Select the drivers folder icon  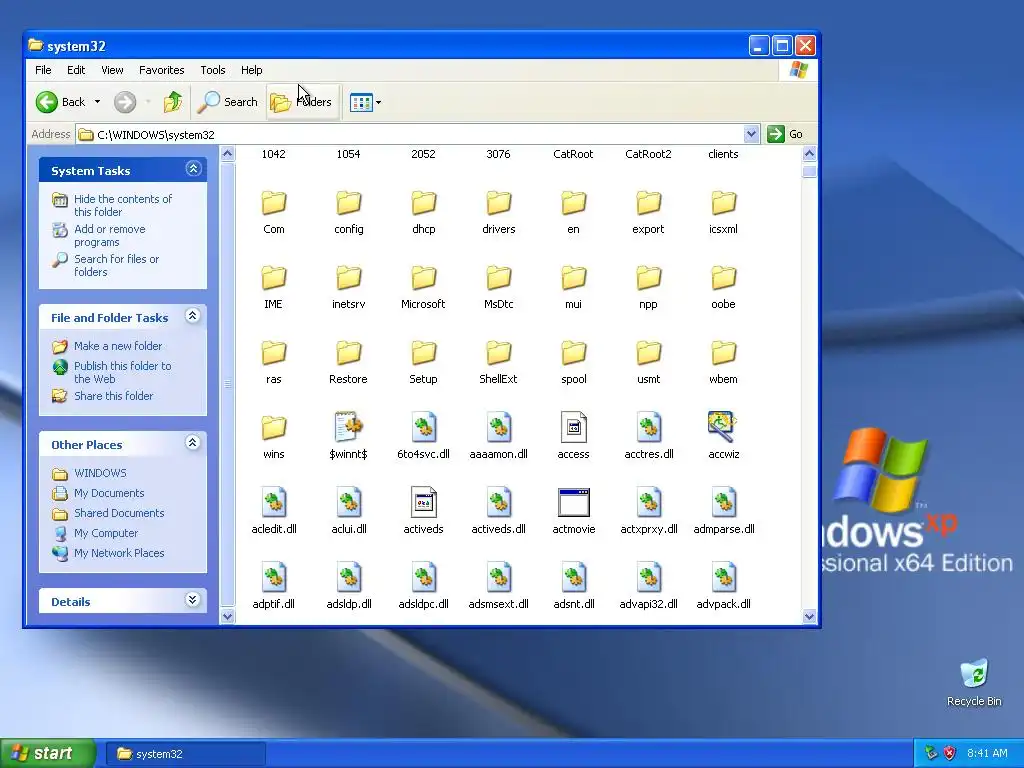tap(499, 203)
